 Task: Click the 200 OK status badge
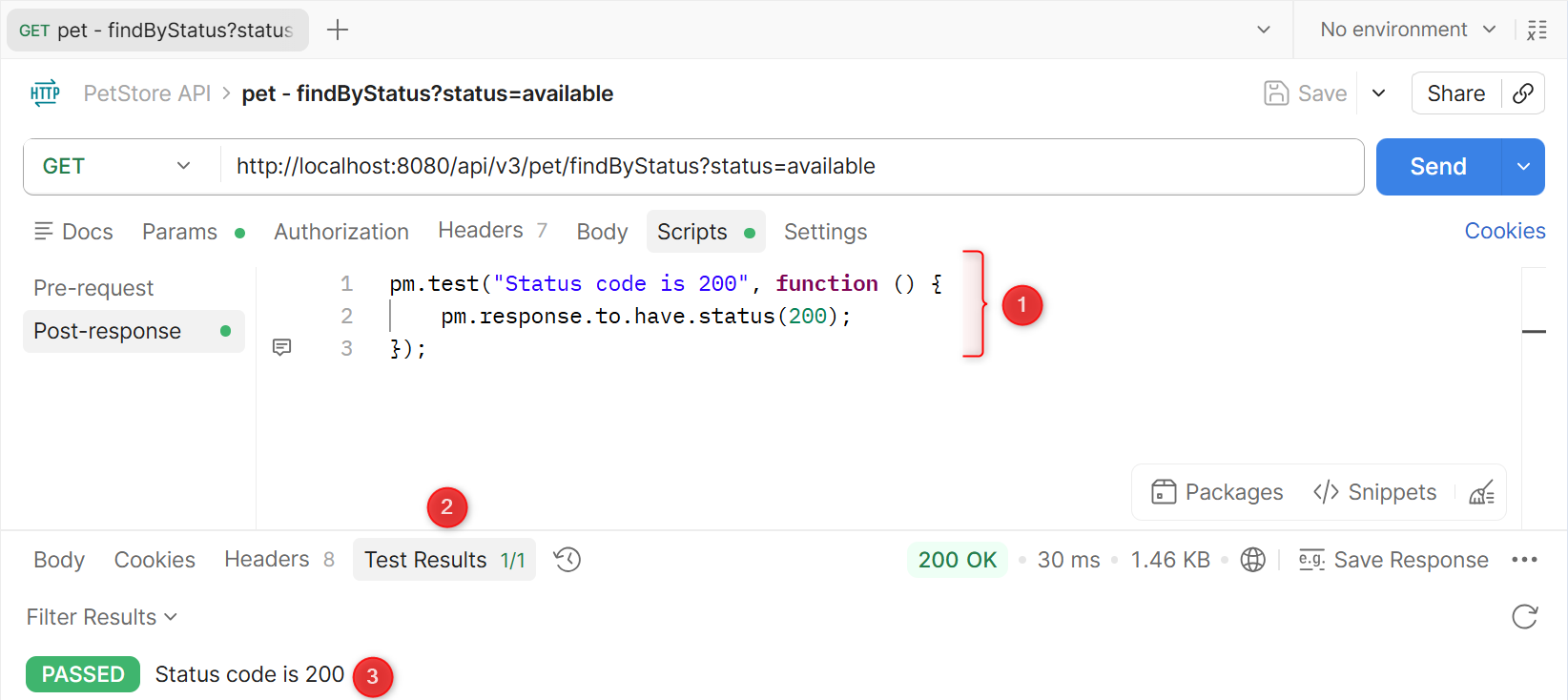pyautogui.click(x=958, y=560)
